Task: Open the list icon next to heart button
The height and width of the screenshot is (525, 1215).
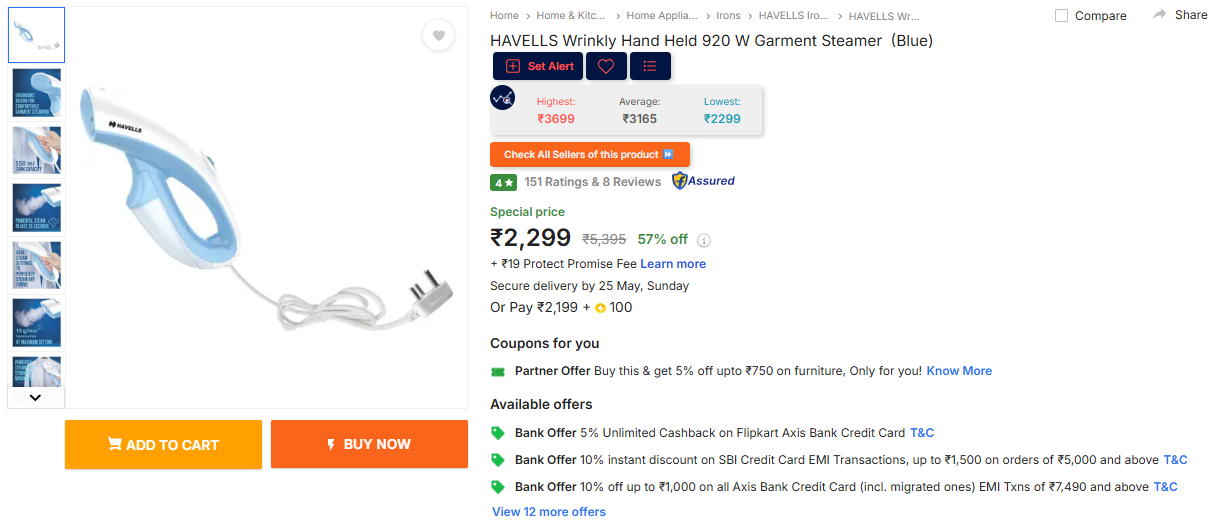Action: pos(650,66)
